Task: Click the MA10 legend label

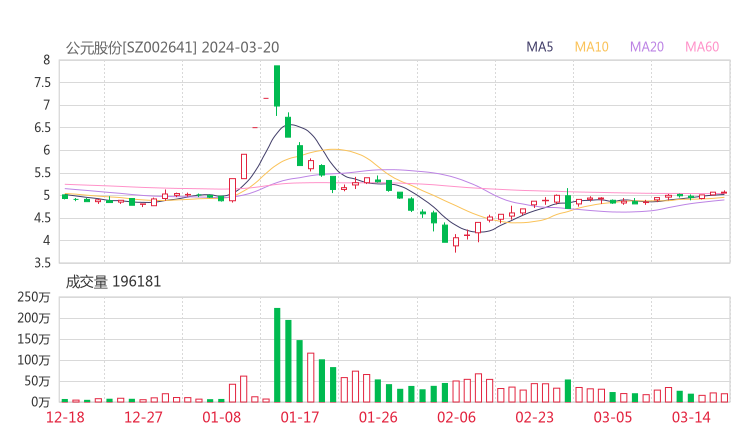Action: (591, 47)
